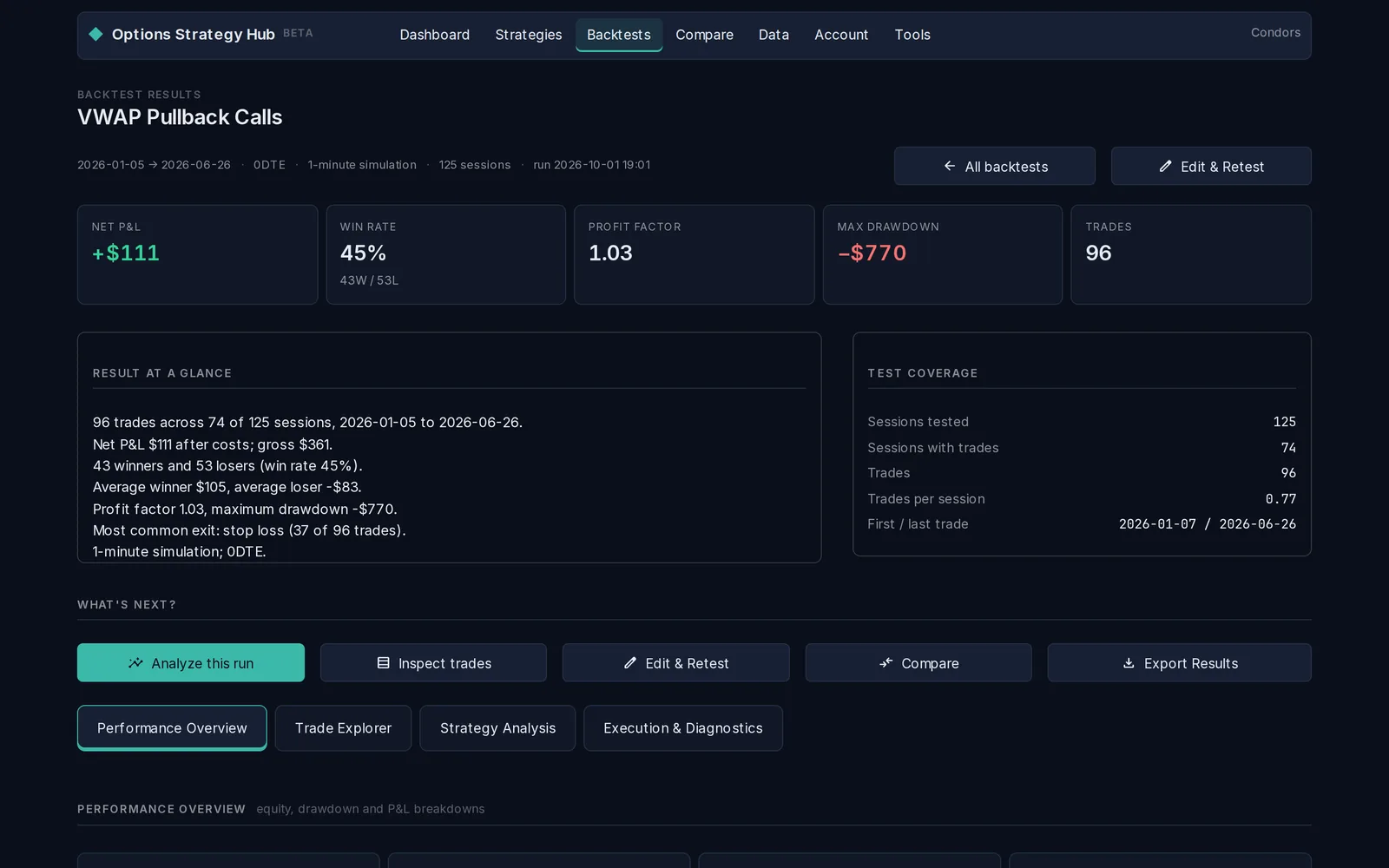Switch to the Performance Overview tab

(x=172, y=728)
